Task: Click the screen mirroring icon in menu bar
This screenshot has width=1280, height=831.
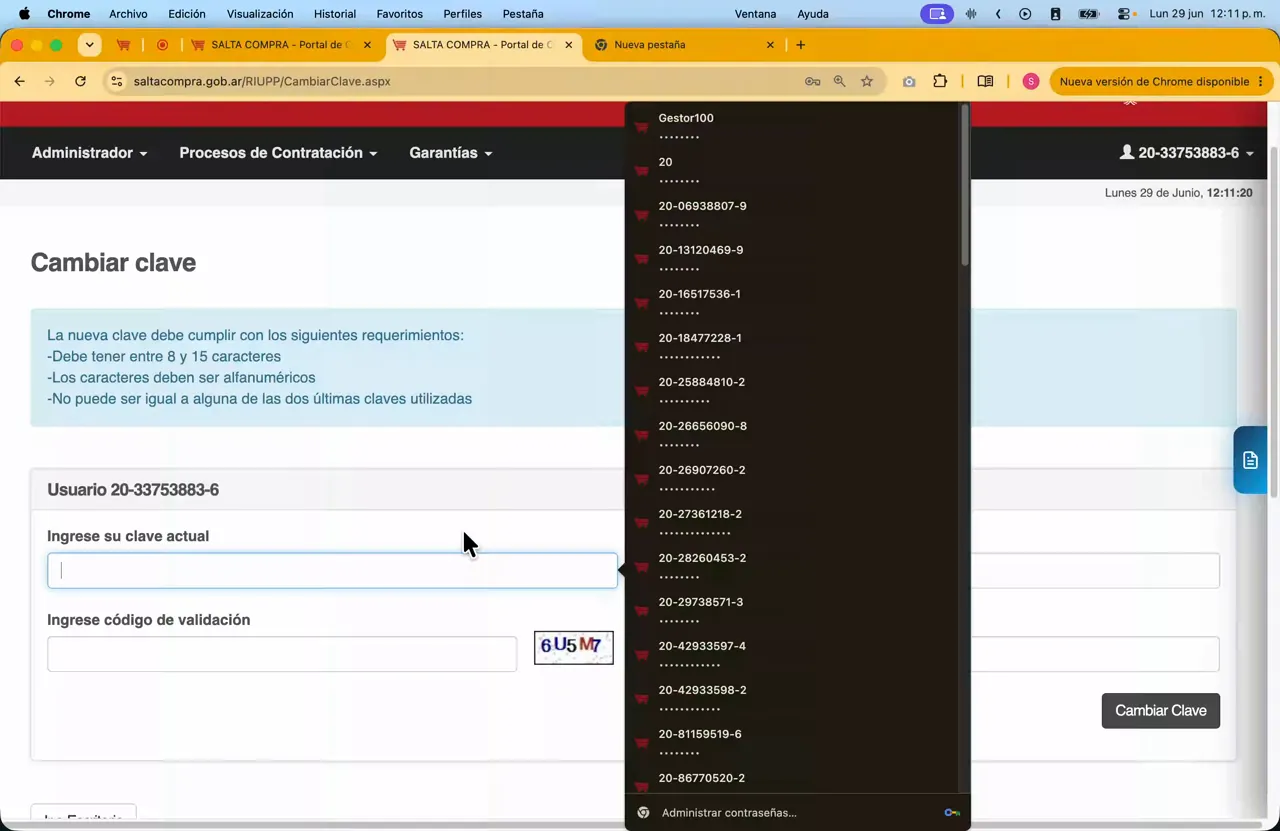Action: (x=937, y=14)
